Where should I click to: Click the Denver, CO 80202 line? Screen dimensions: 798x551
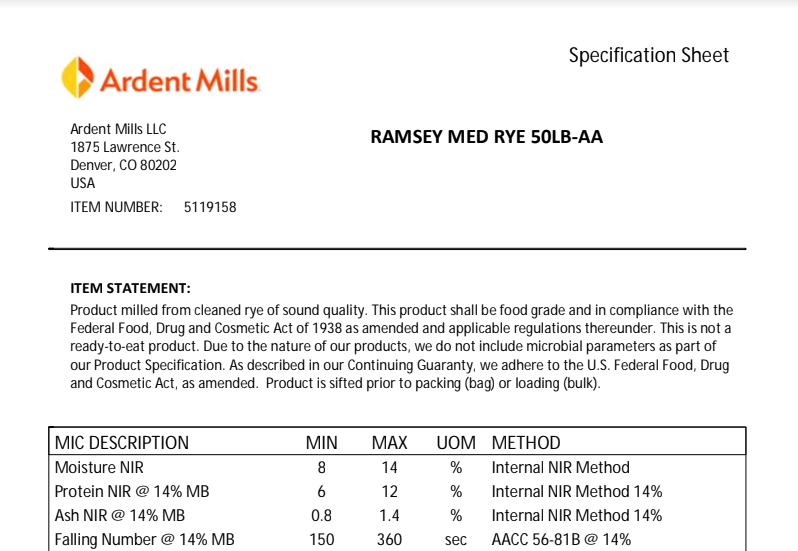point(123,165)
